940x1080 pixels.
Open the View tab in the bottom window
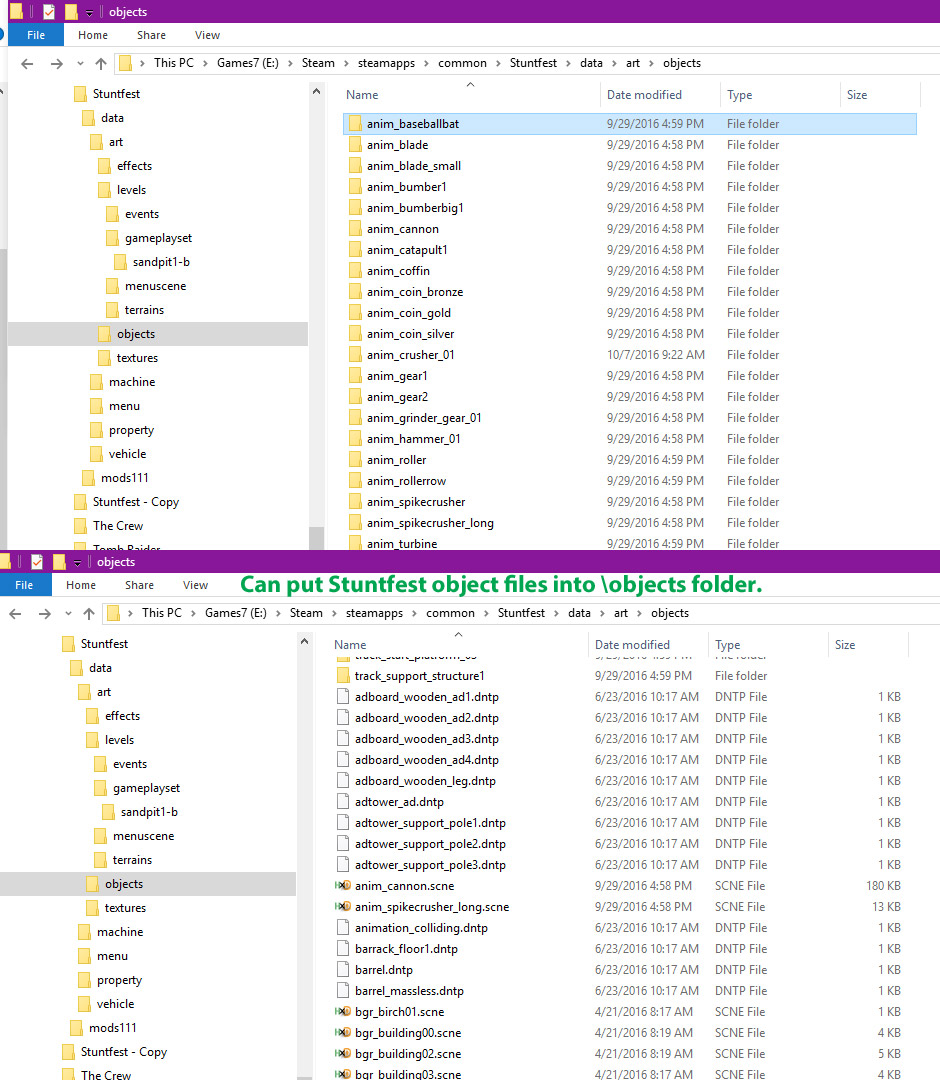196,585
